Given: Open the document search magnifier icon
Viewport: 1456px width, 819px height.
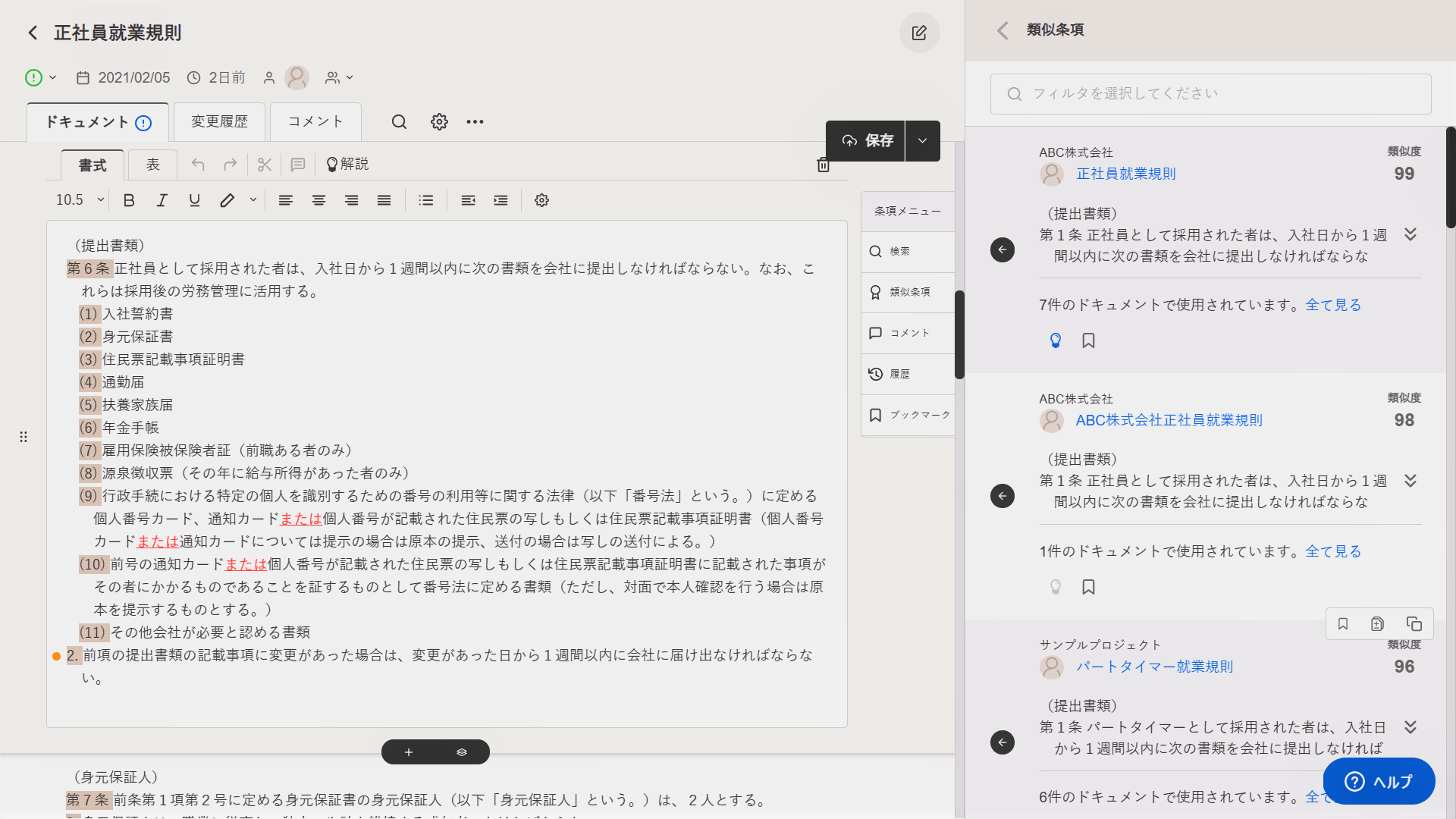Looking at the screenshot, I should point(399,122).
